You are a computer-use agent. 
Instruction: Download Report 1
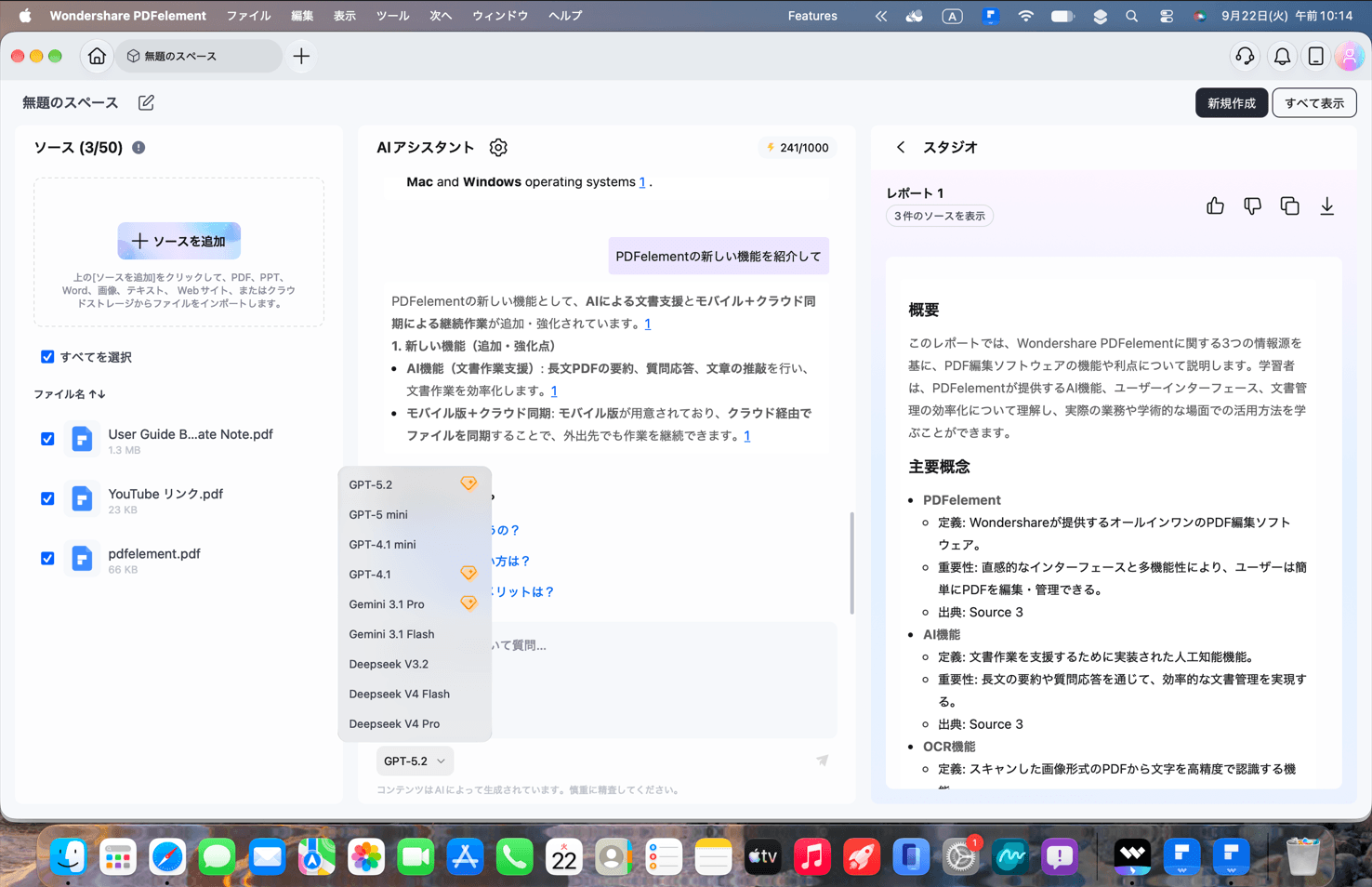(x=1326, y=206)
